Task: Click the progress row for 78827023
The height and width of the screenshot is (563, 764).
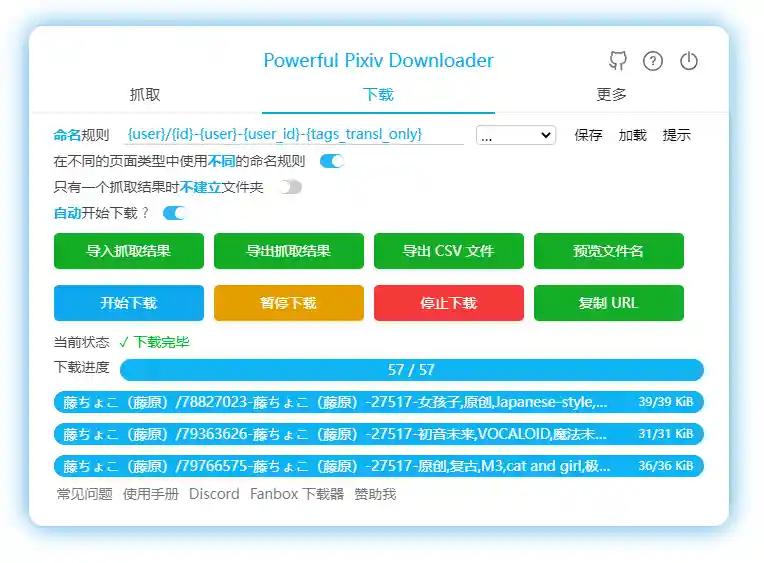Action: 379,402
